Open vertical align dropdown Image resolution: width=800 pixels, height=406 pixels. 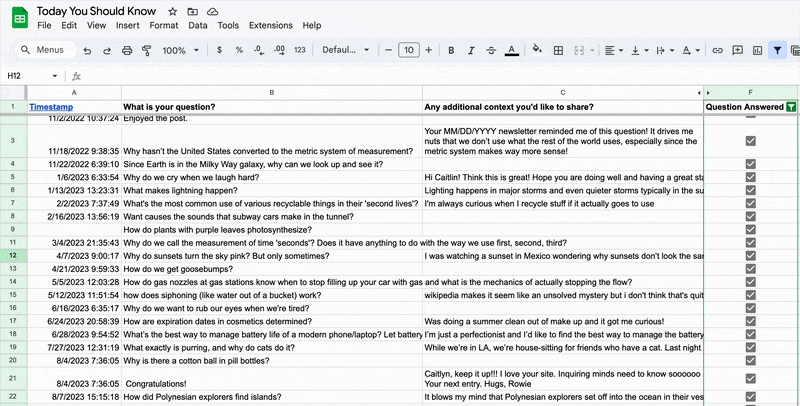tap(640, 50)
